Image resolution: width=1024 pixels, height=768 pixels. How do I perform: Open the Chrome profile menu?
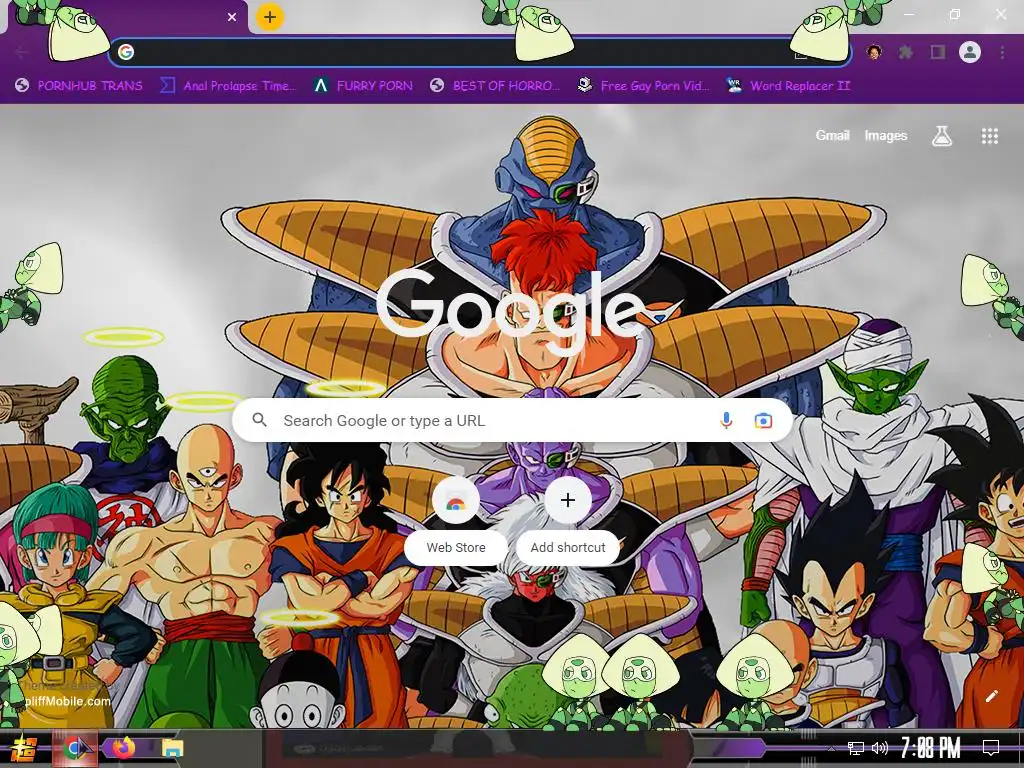970,52
